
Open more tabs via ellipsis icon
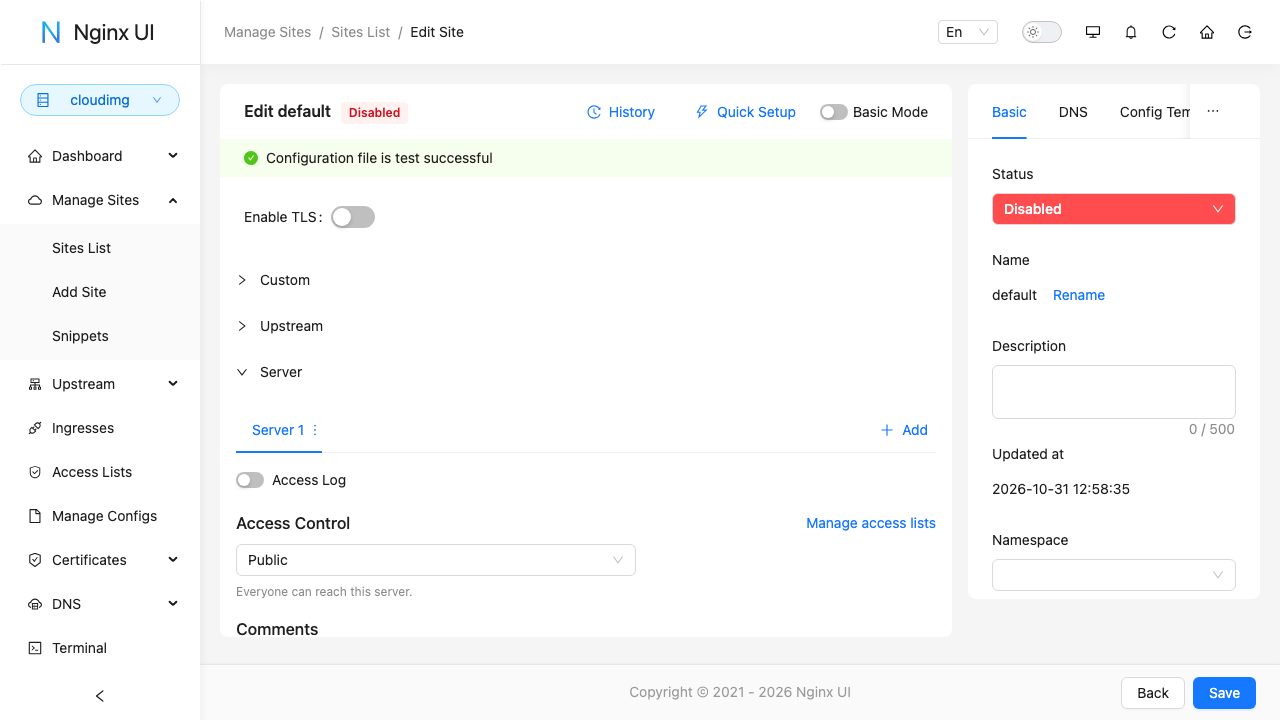pyautogui.click(x=1213, y=112)
